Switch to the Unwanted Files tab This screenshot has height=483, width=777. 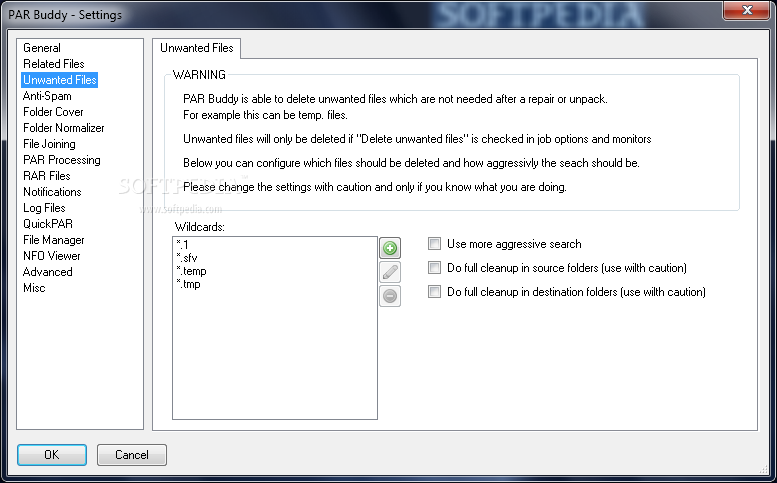(197, 48)
